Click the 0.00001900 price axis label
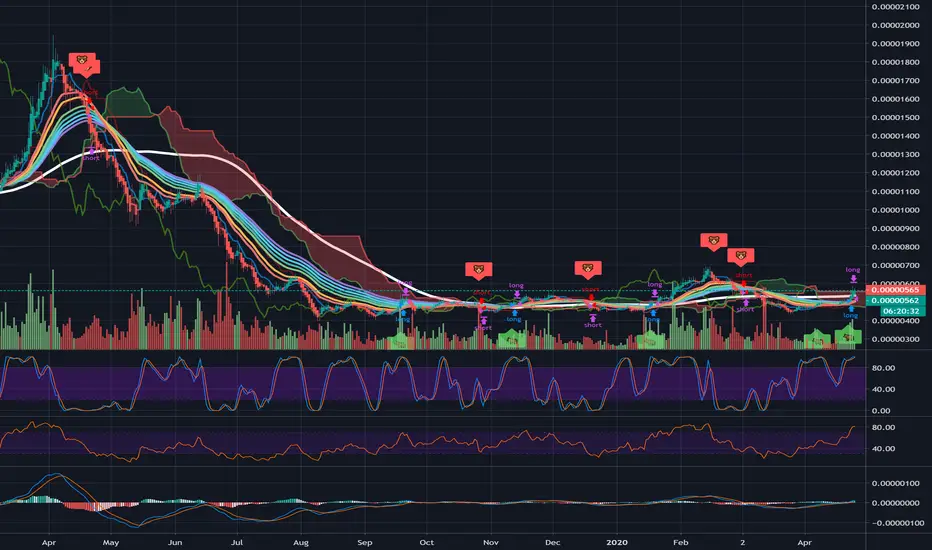The width and height of the screenshot is (932, 550). [x=895, y=44]
